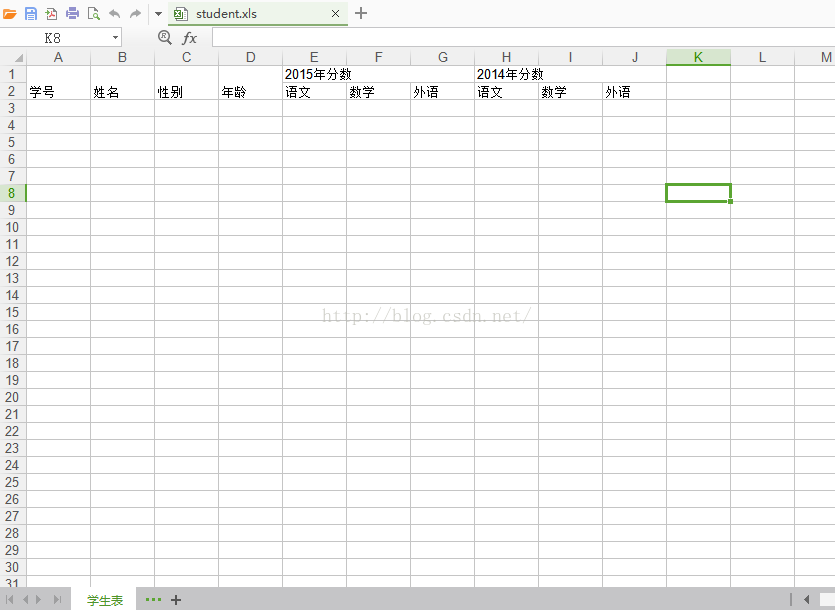Select 外语 cell in column J
The image size is (835, 610).
coord(634,92)
